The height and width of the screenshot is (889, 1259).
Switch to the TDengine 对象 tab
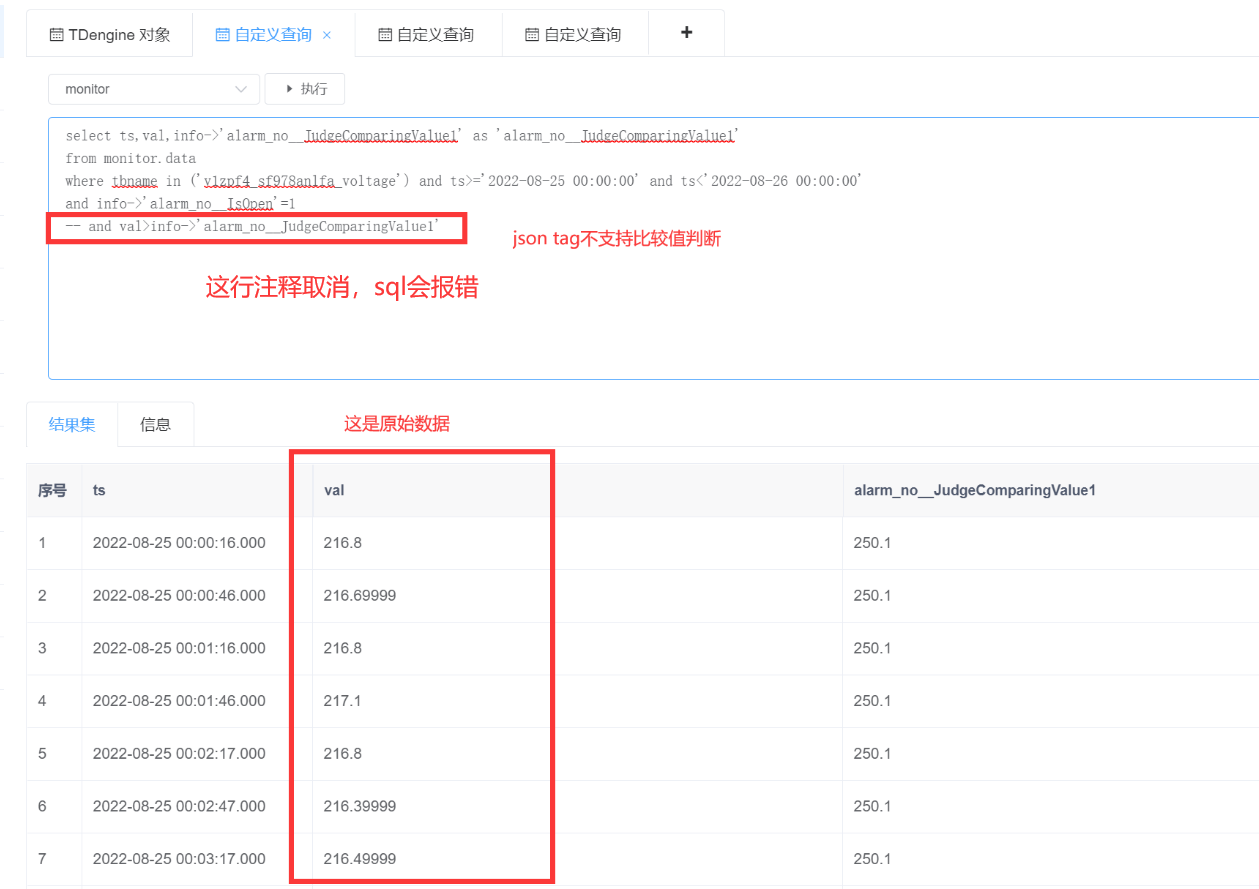[x=109, y=33]
